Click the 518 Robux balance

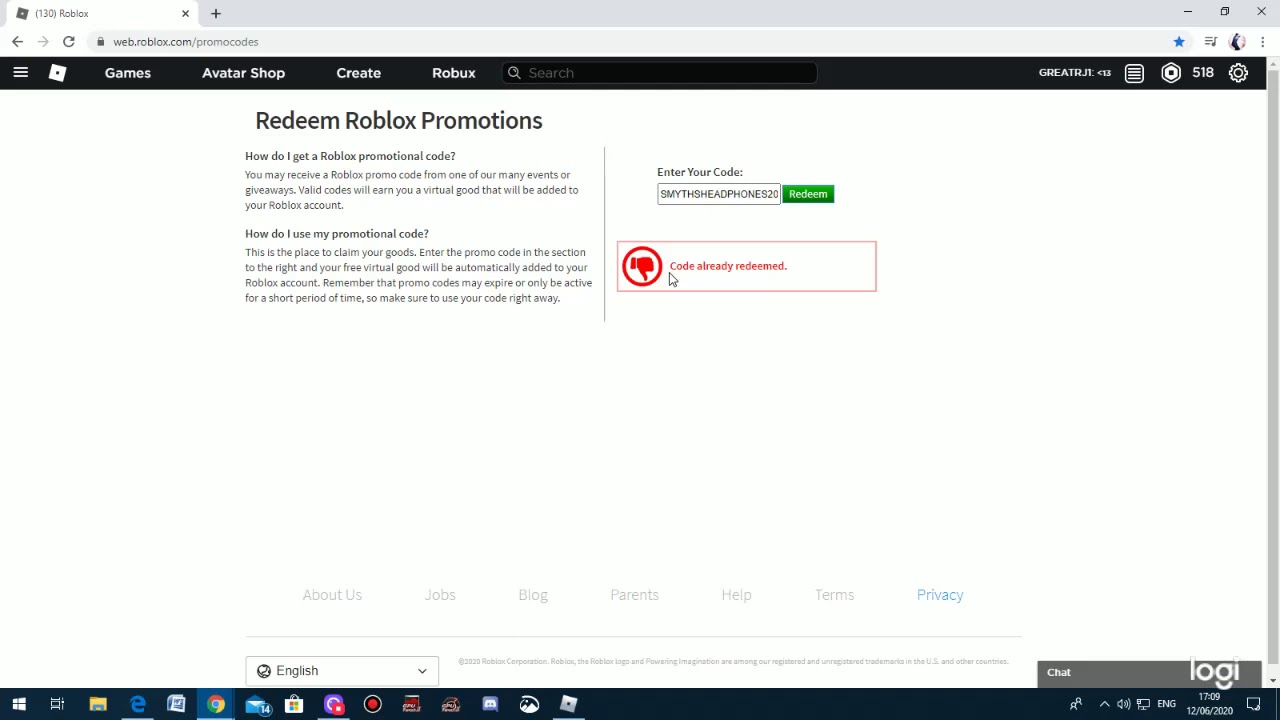(1202, 73)
